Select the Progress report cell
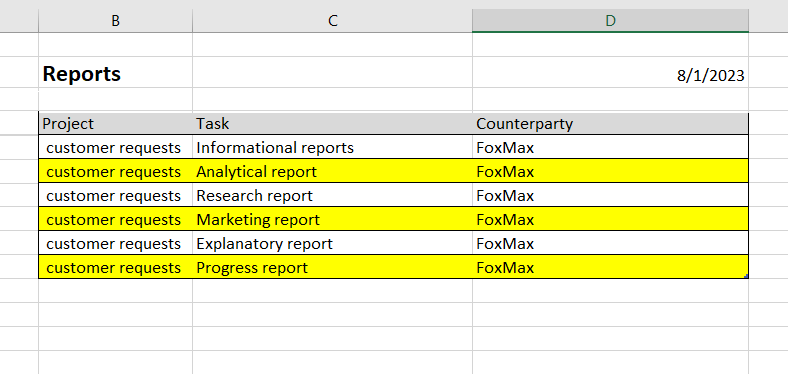 click(x=332, y=267)
